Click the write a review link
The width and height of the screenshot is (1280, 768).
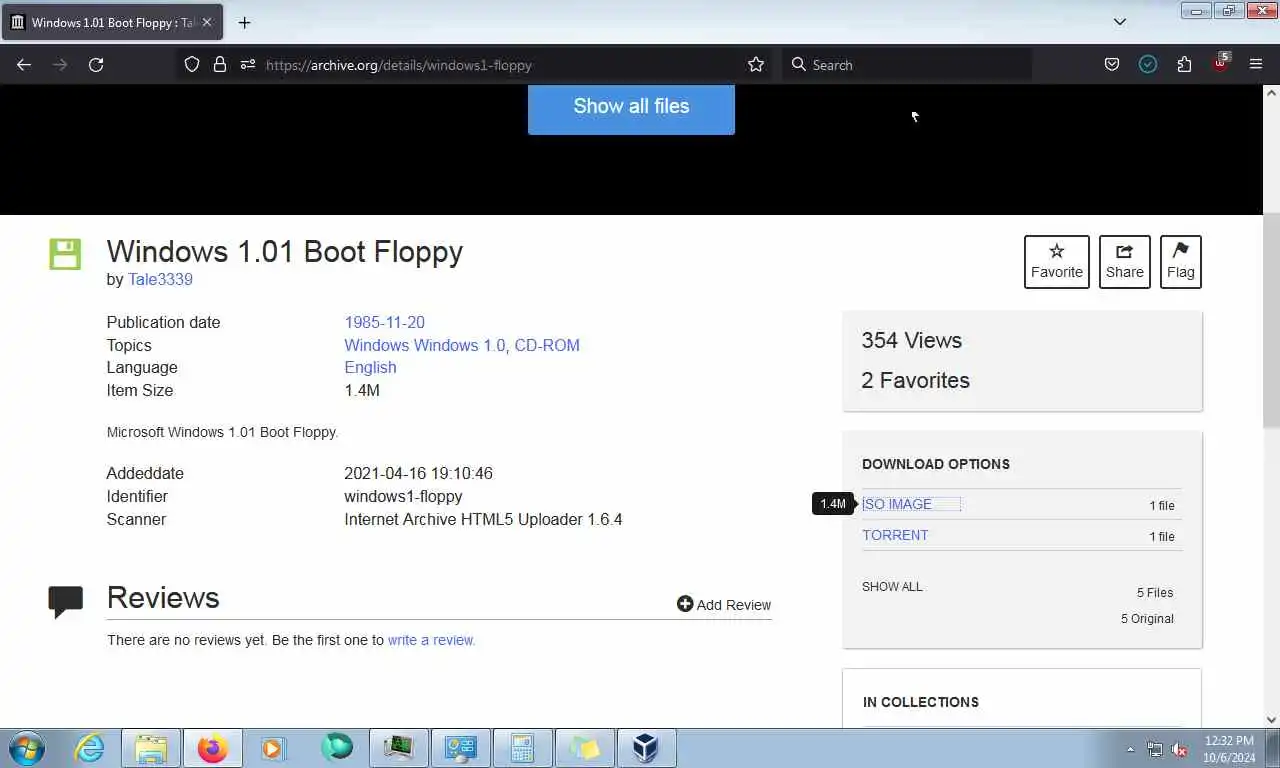tap(431, 640)
